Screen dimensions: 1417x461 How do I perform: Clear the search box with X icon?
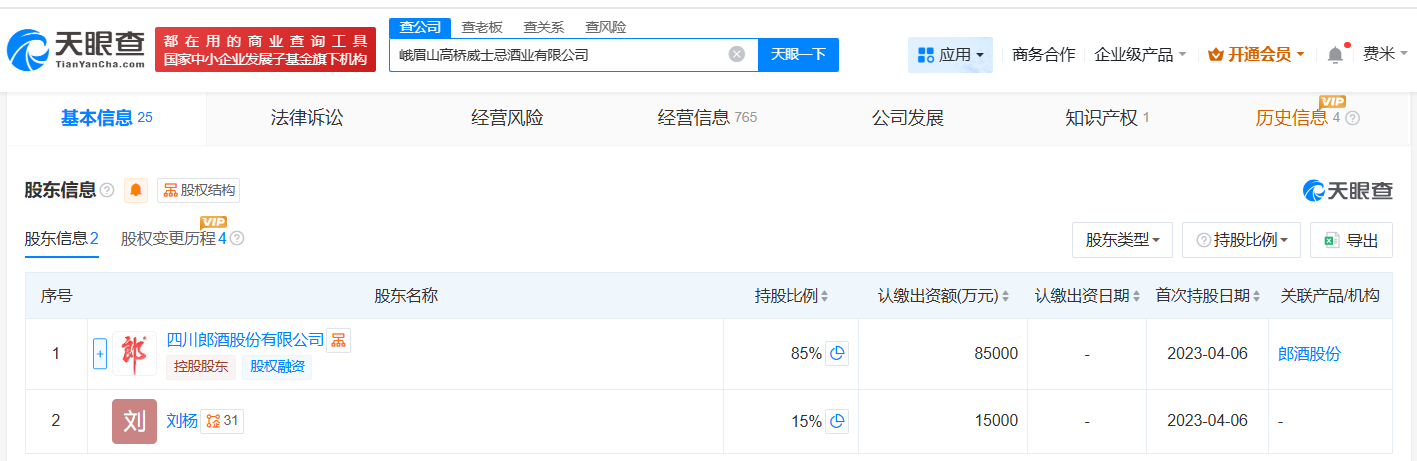tap(737, 55)
